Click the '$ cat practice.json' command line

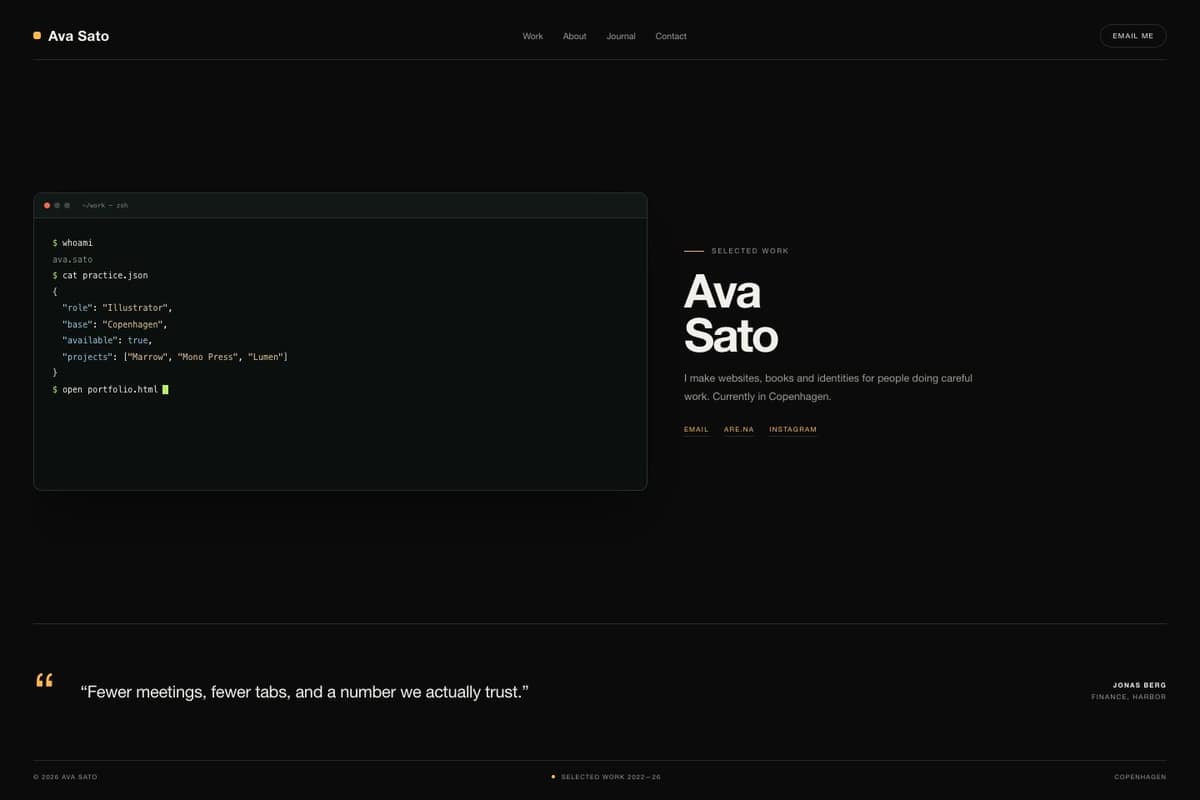(100, 275)
